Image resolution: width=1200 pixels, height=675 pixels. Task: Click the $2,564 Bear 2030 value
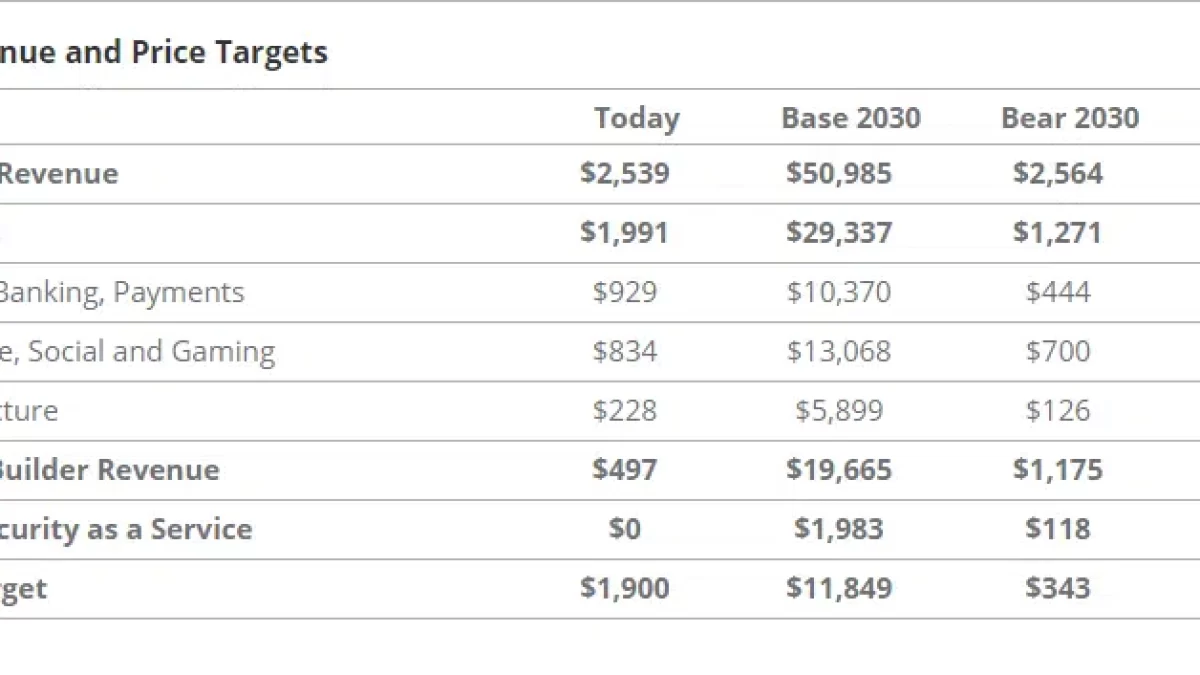(x=1057, y=173)
